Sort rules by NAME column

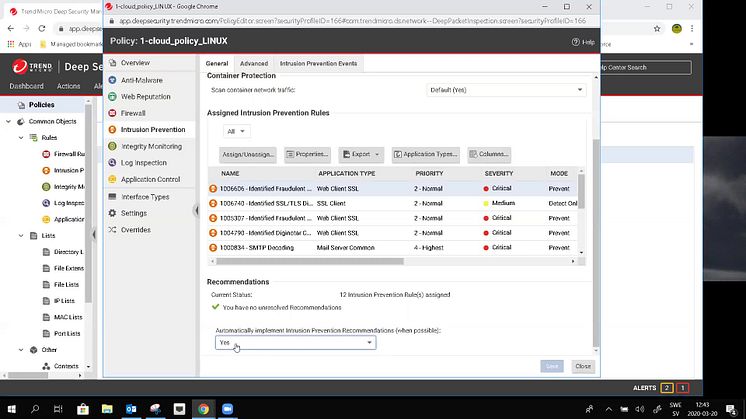pyautogui.click(x=230, y=174)
